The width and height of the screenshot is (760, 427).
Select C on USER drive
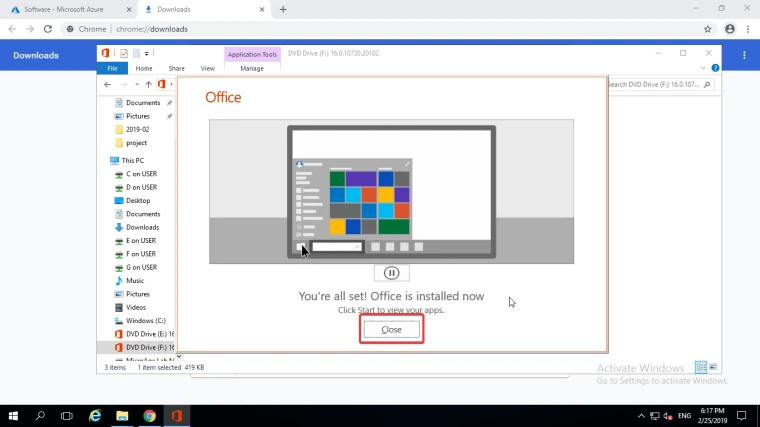pos(142,174)
